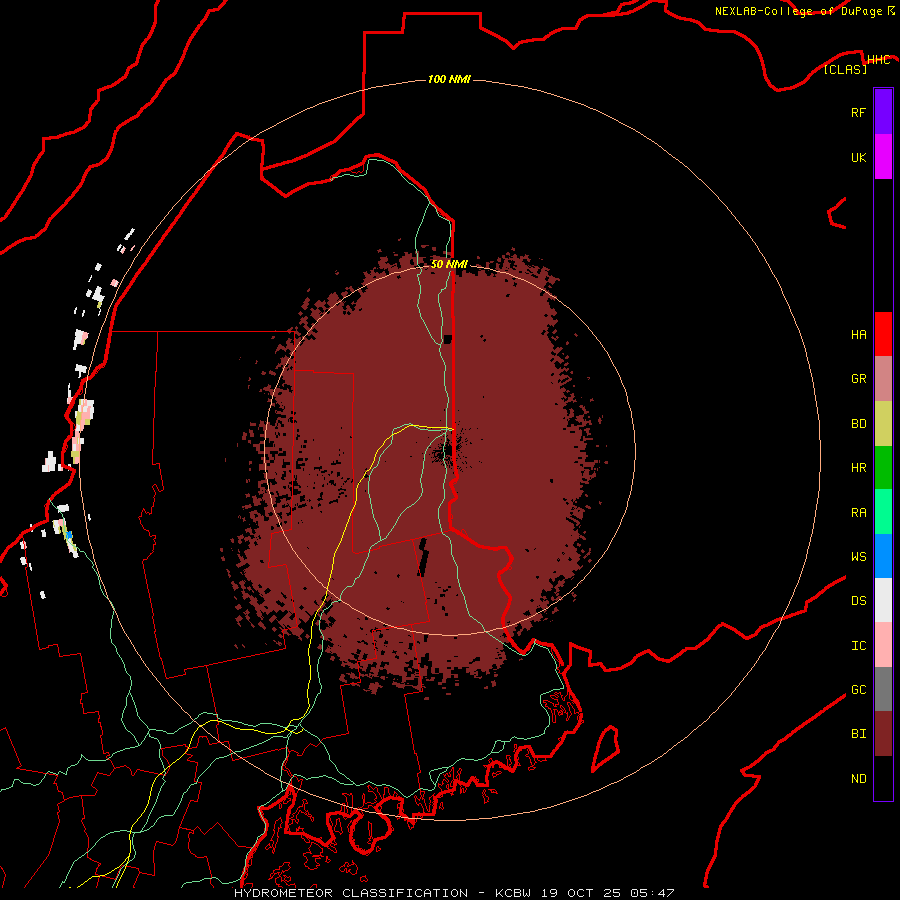Click the 50 NMI range ring label
The height and width of the screenshot is (900, 900).
449,264
